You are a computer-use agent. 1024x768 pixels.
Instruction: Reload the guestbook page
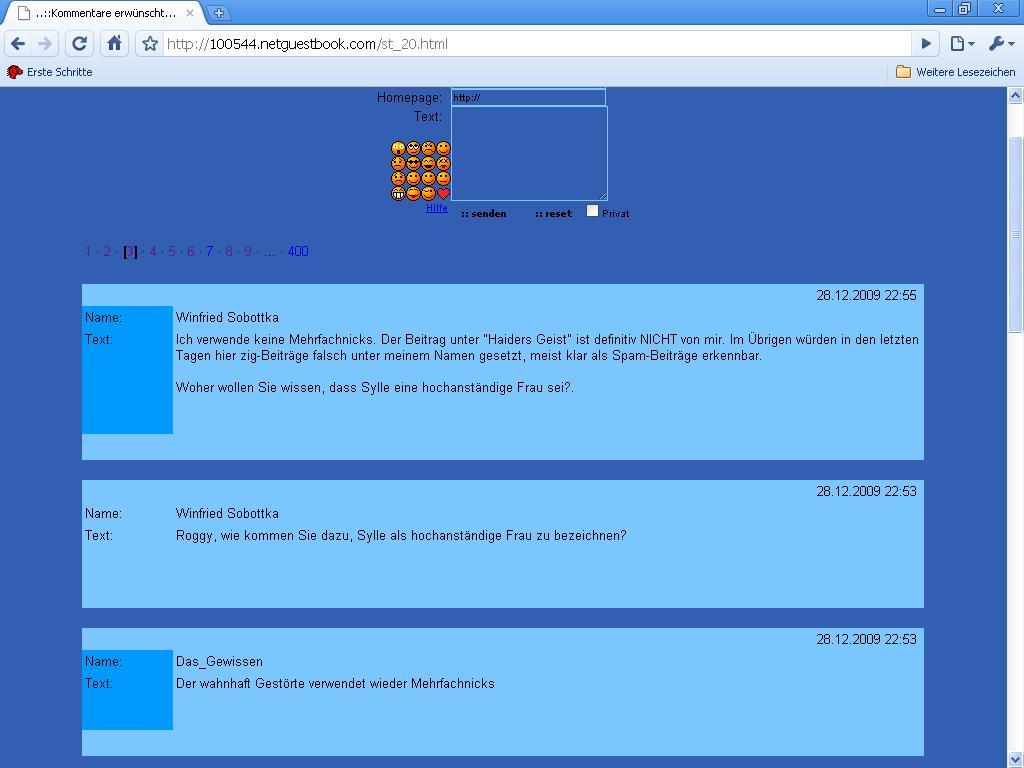click(79, 44)
